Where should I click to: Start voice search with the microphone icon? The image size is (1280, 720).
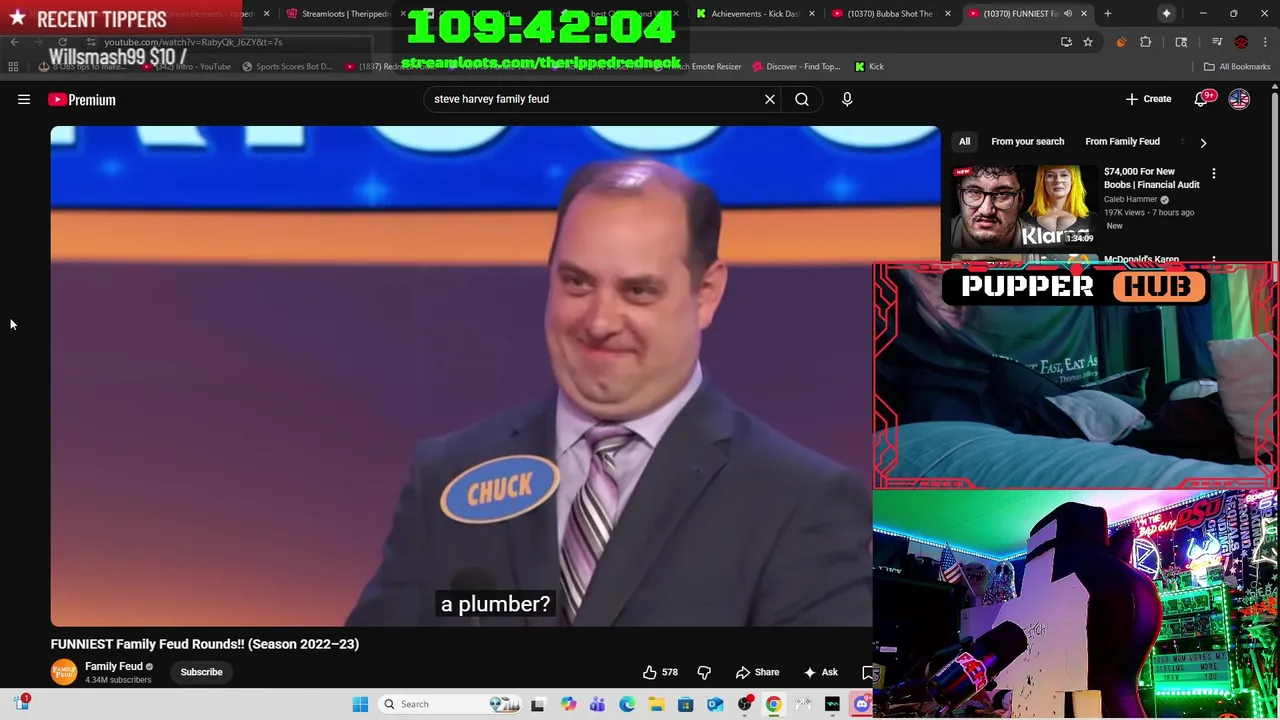click(x=847, y=99)
